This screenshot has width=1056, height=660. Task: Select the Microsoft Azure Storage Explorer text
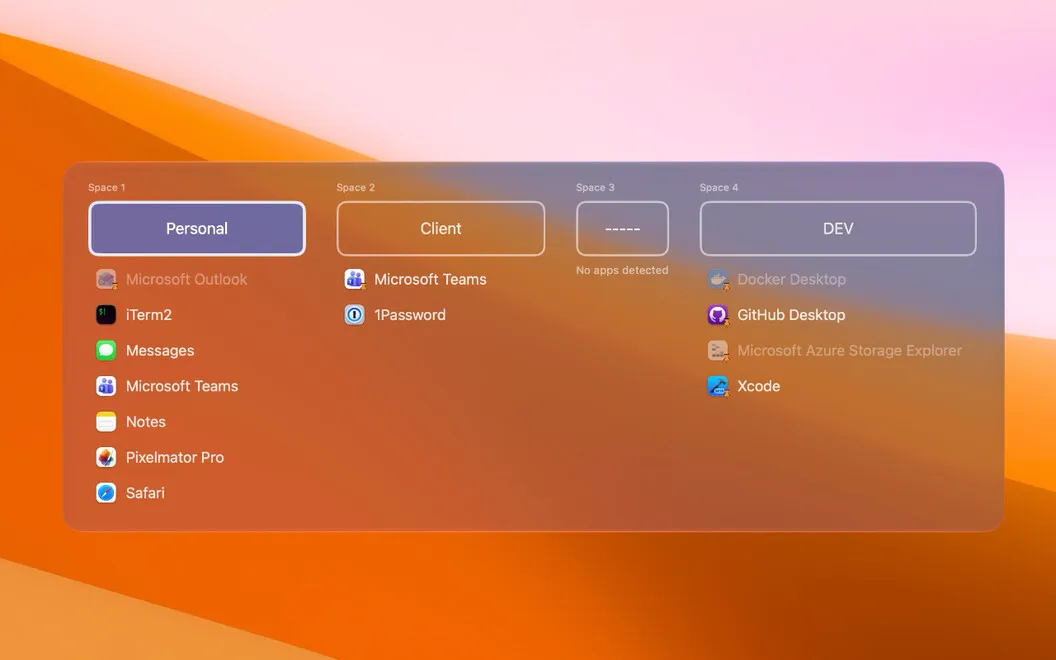click(849, 350)
